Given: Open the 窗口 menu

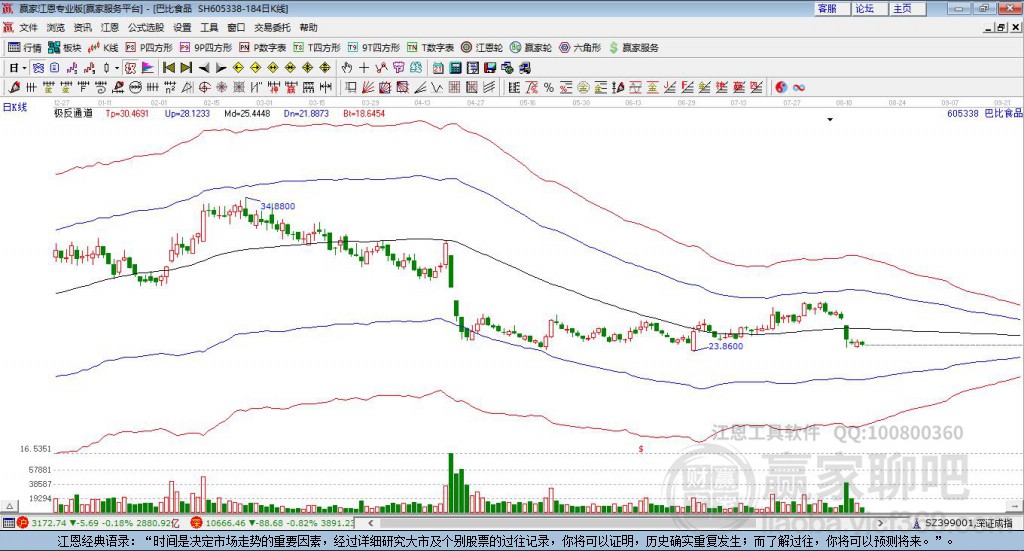Looking at the screenshot, I should click(236, 27).
